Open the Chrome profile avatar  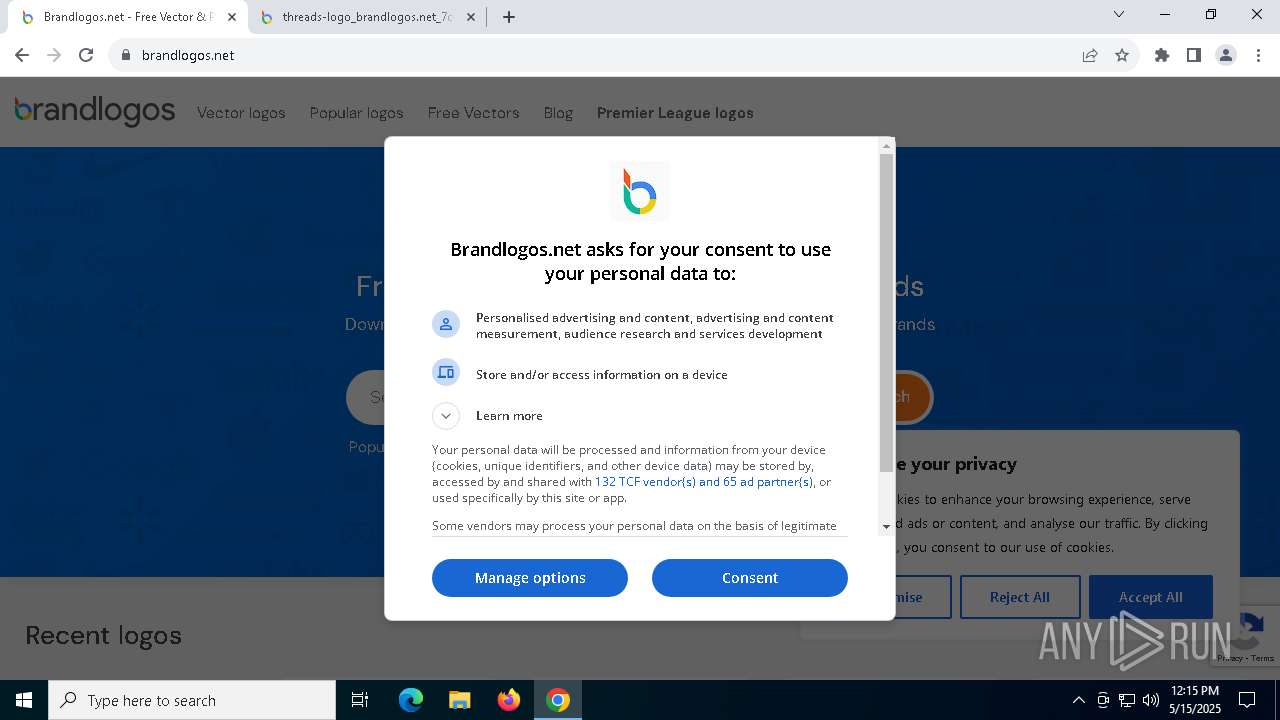(1226, 55)
